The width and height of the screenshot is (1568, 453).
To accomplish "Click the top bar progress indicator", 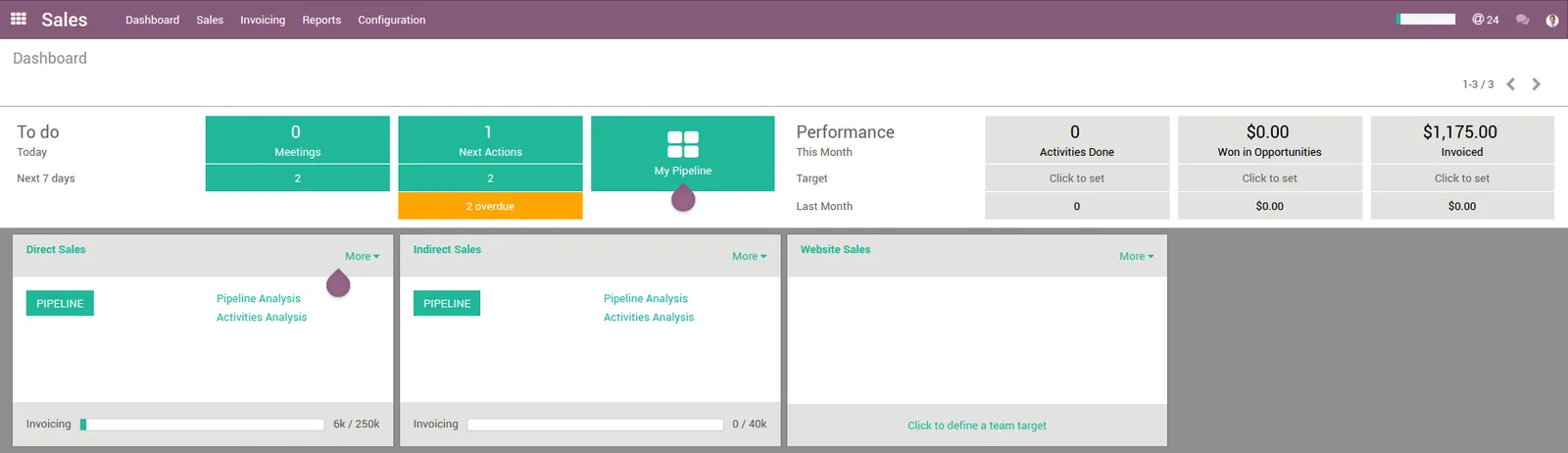I will coord(1426,19).
